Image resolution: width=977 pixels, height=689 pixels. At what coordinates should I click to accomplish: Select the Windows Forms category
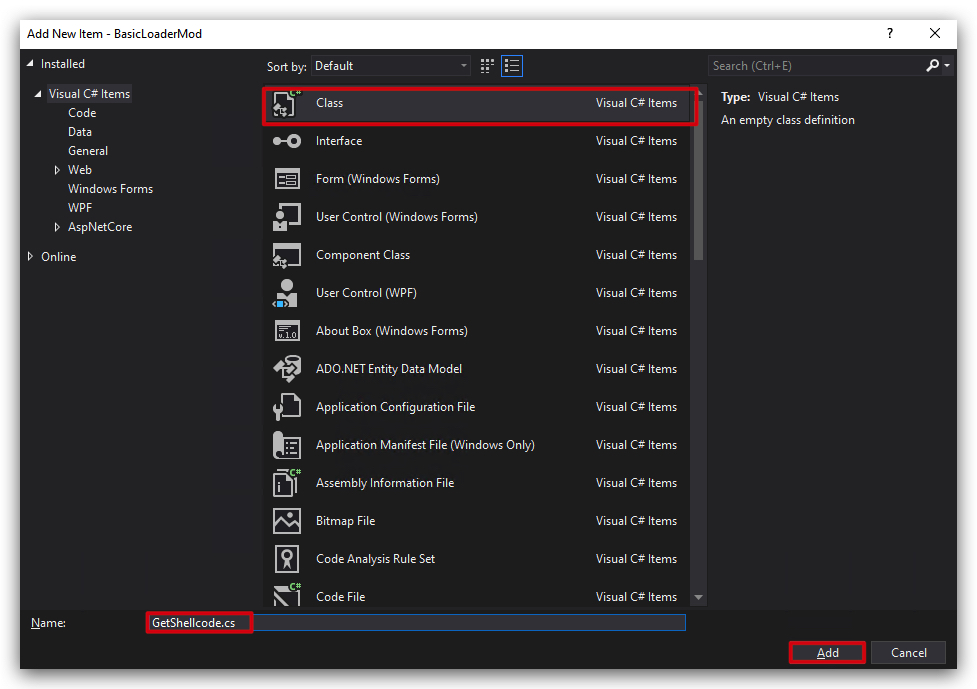click(110, 189)
